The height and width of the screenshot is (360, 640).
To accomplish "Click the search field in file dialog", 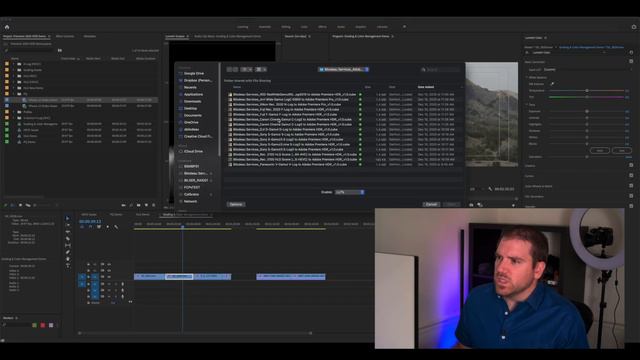I will (441, 69).
